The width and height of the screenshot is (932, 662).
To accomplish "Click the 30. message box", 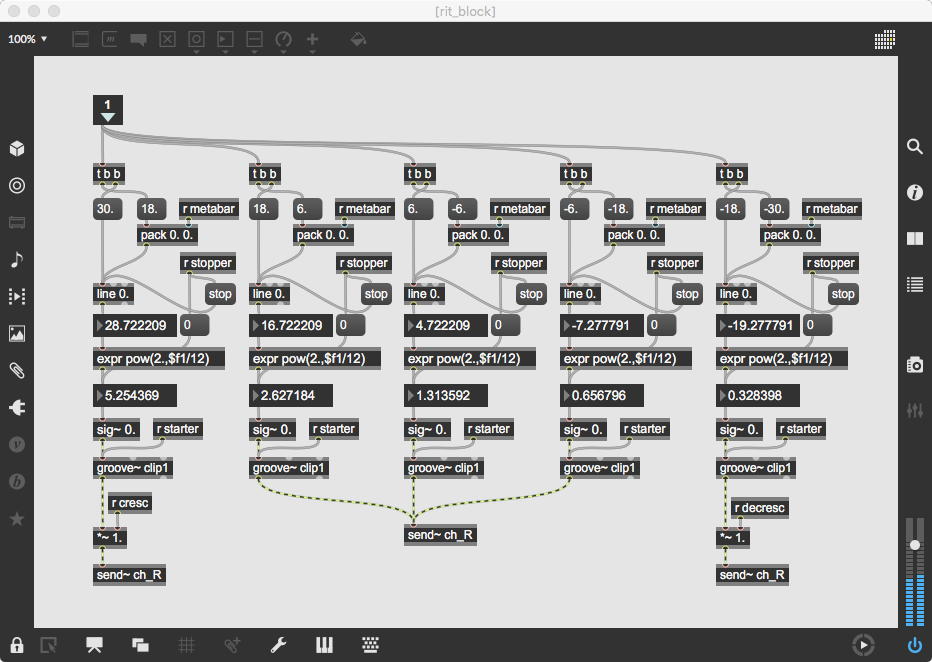I will (x=107, y=209).
